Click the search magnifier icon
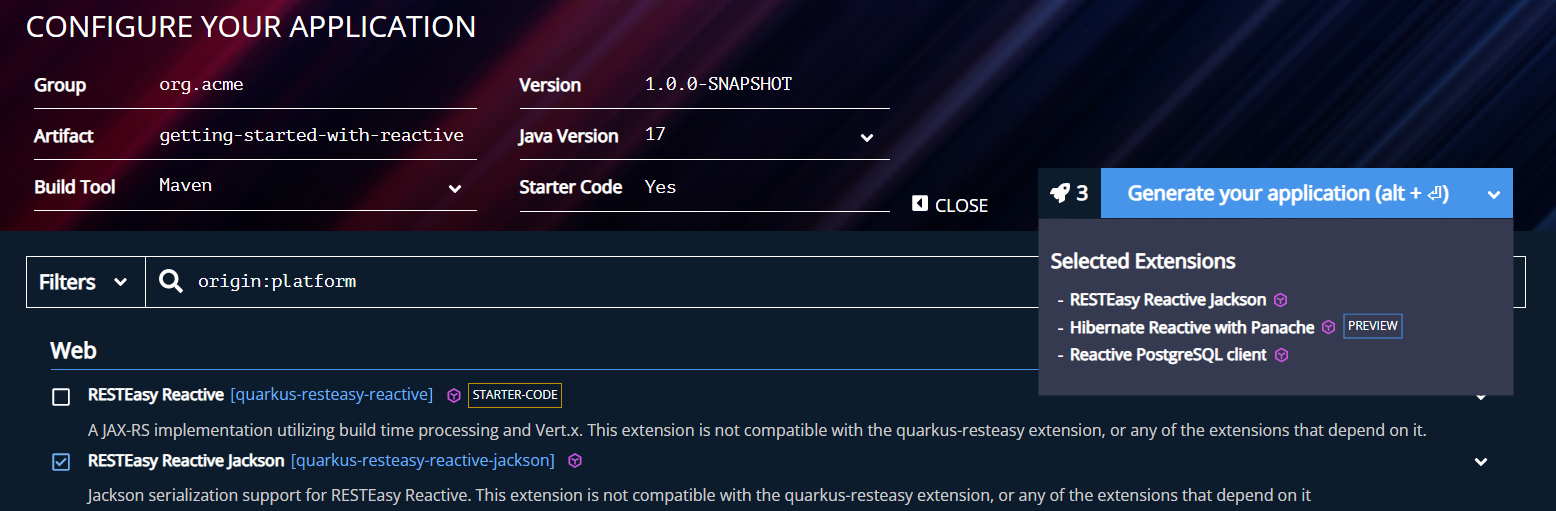1556x511 pixels. coord(171,282)
